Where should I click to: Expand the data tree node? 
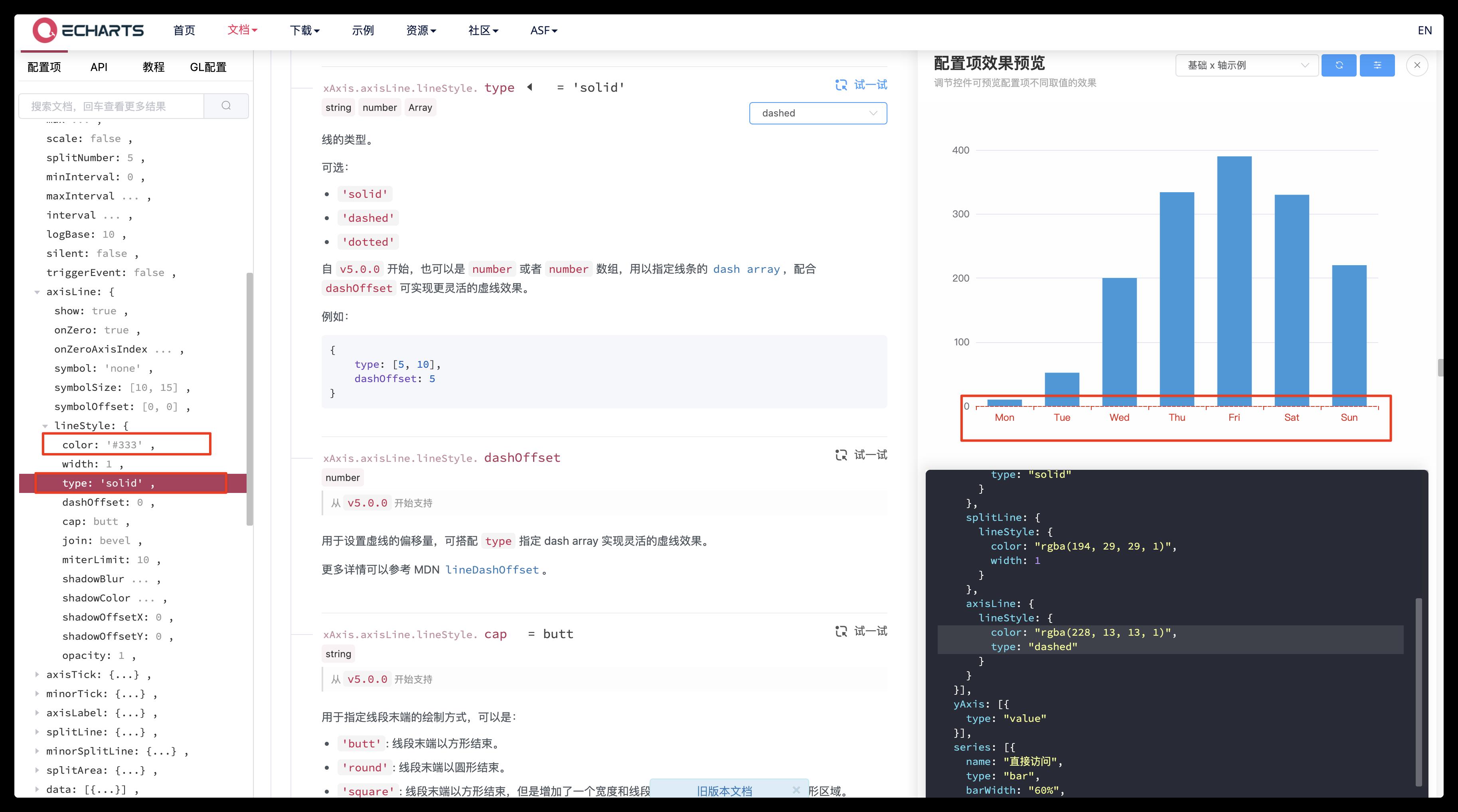point(38,789)
